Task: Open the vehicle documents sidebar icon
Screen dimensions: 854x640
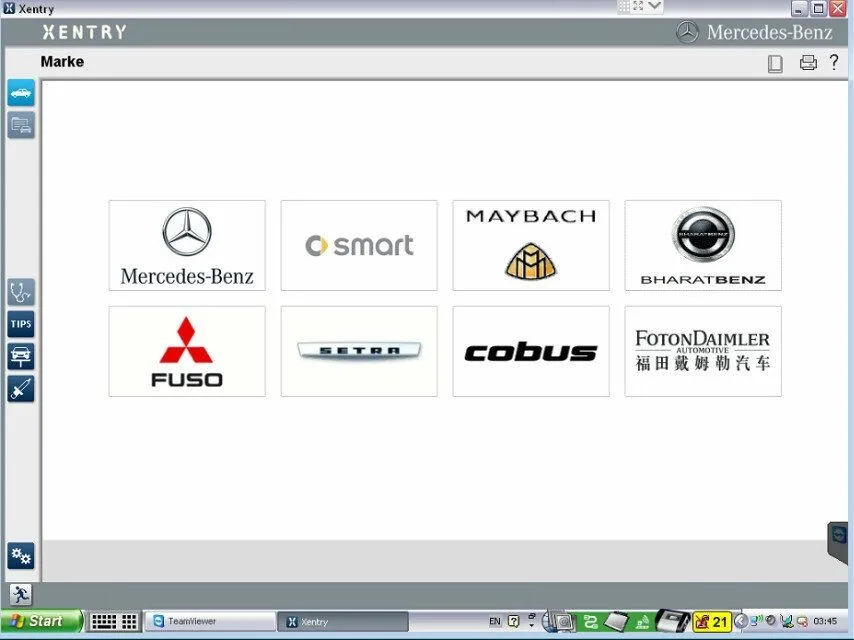Action: [21, 125]
